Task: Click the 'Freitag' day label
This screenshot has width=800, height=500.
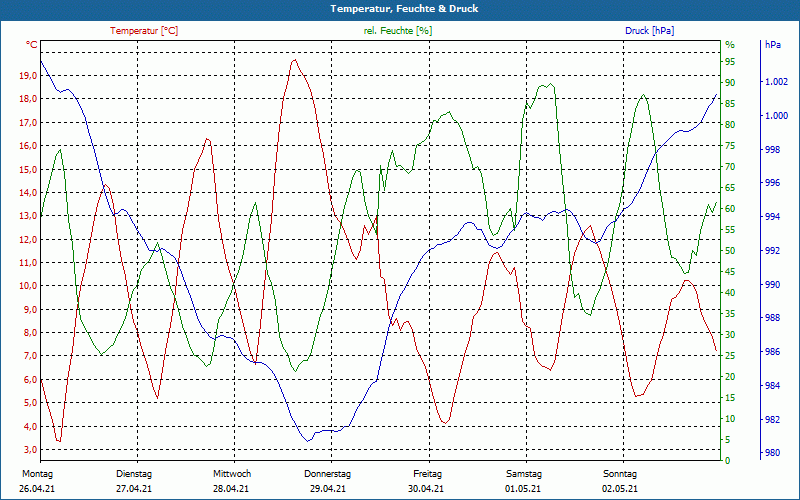Action: click(428, 474)
